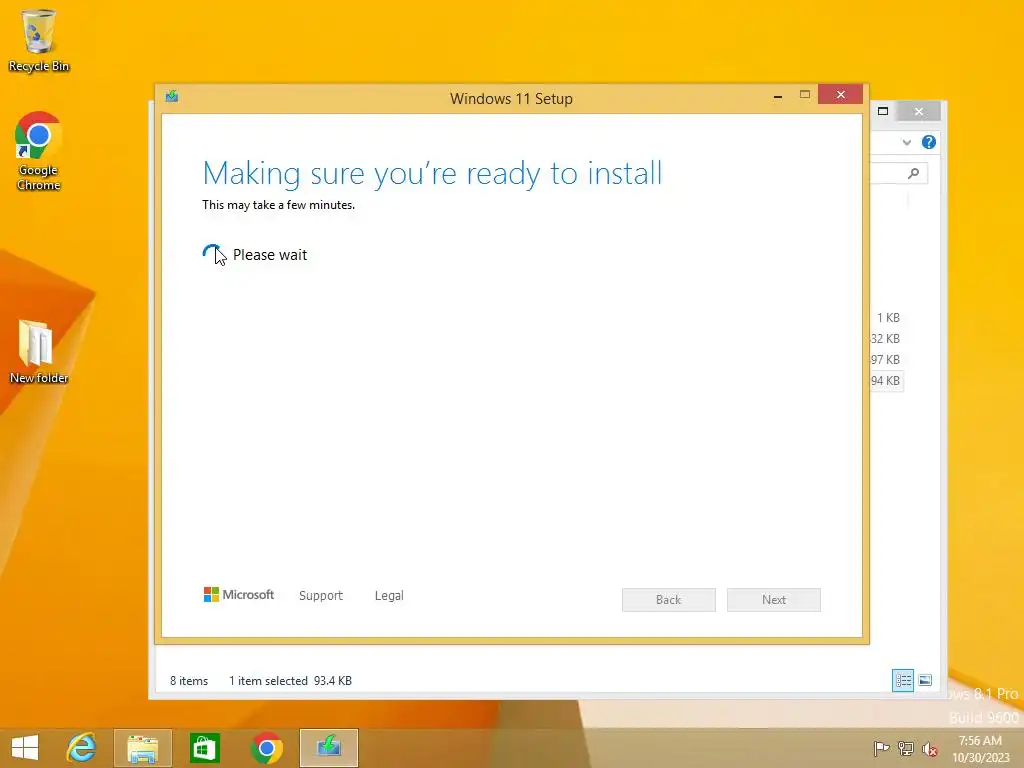
Task: Expand the Explorer ribbon chevron
Action: [x=906, y=142]
